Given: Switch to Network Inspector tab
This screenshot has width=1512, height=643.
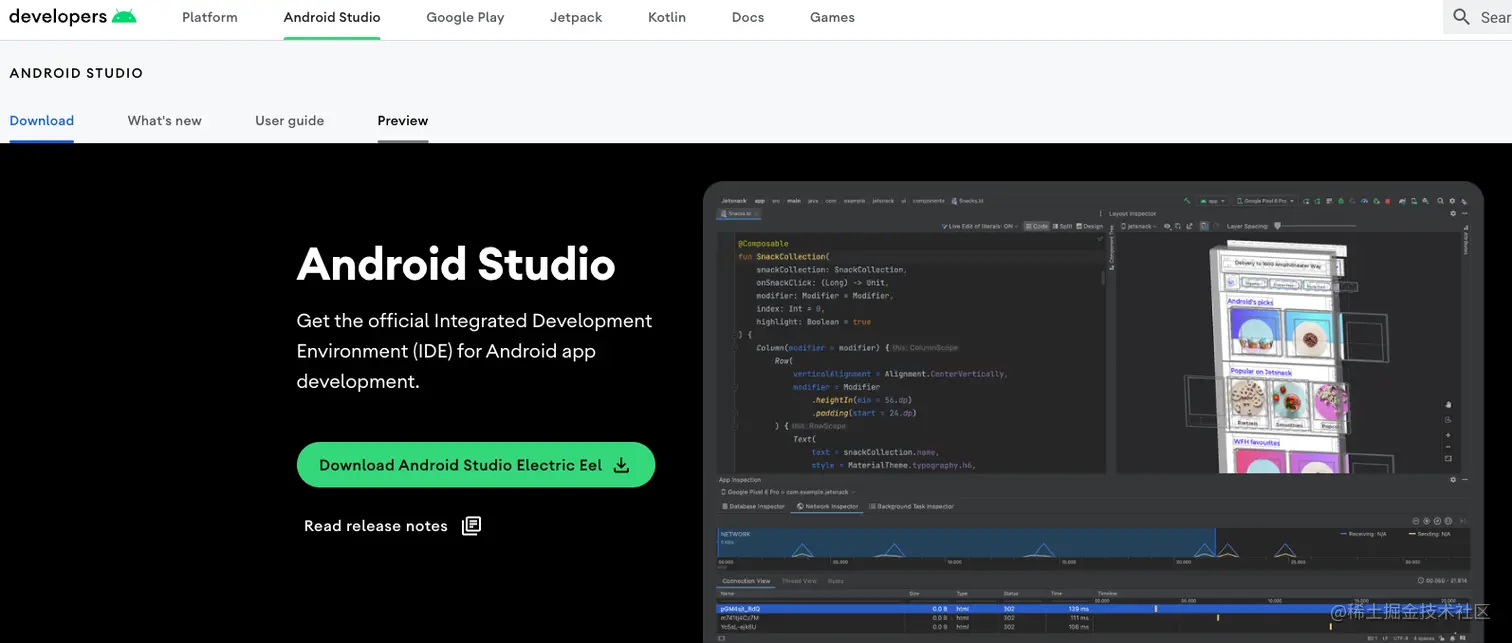Looking at the screenshot, I should (x=826, y=507).
